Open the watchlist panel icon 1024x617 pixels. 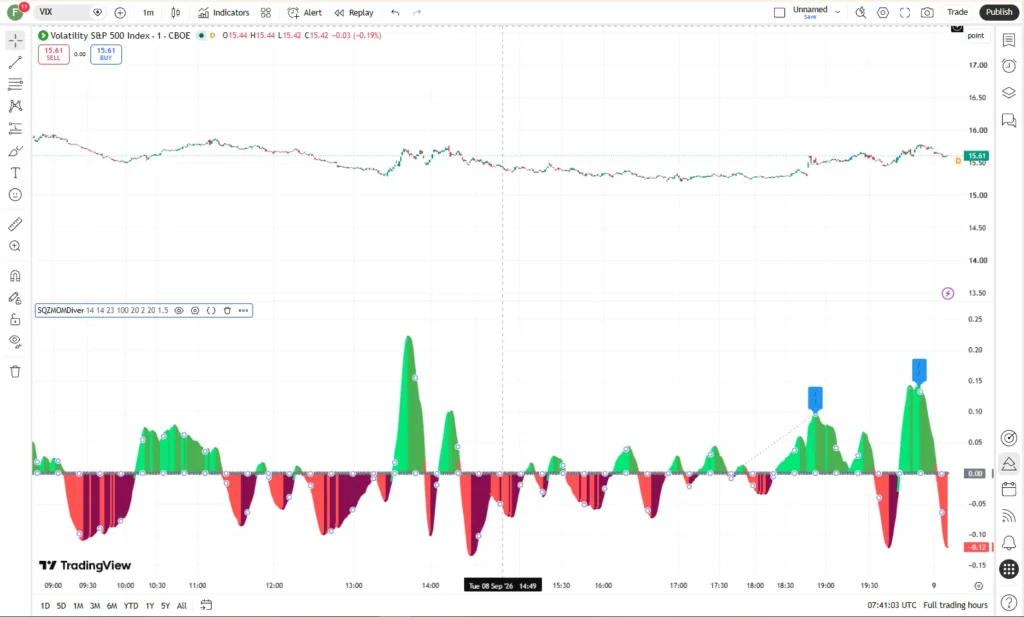1009,40
